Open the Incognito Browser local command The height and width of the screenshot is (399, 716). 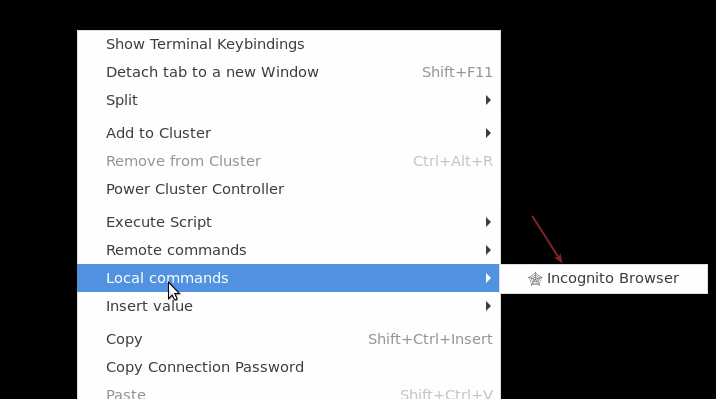[604, 278]
